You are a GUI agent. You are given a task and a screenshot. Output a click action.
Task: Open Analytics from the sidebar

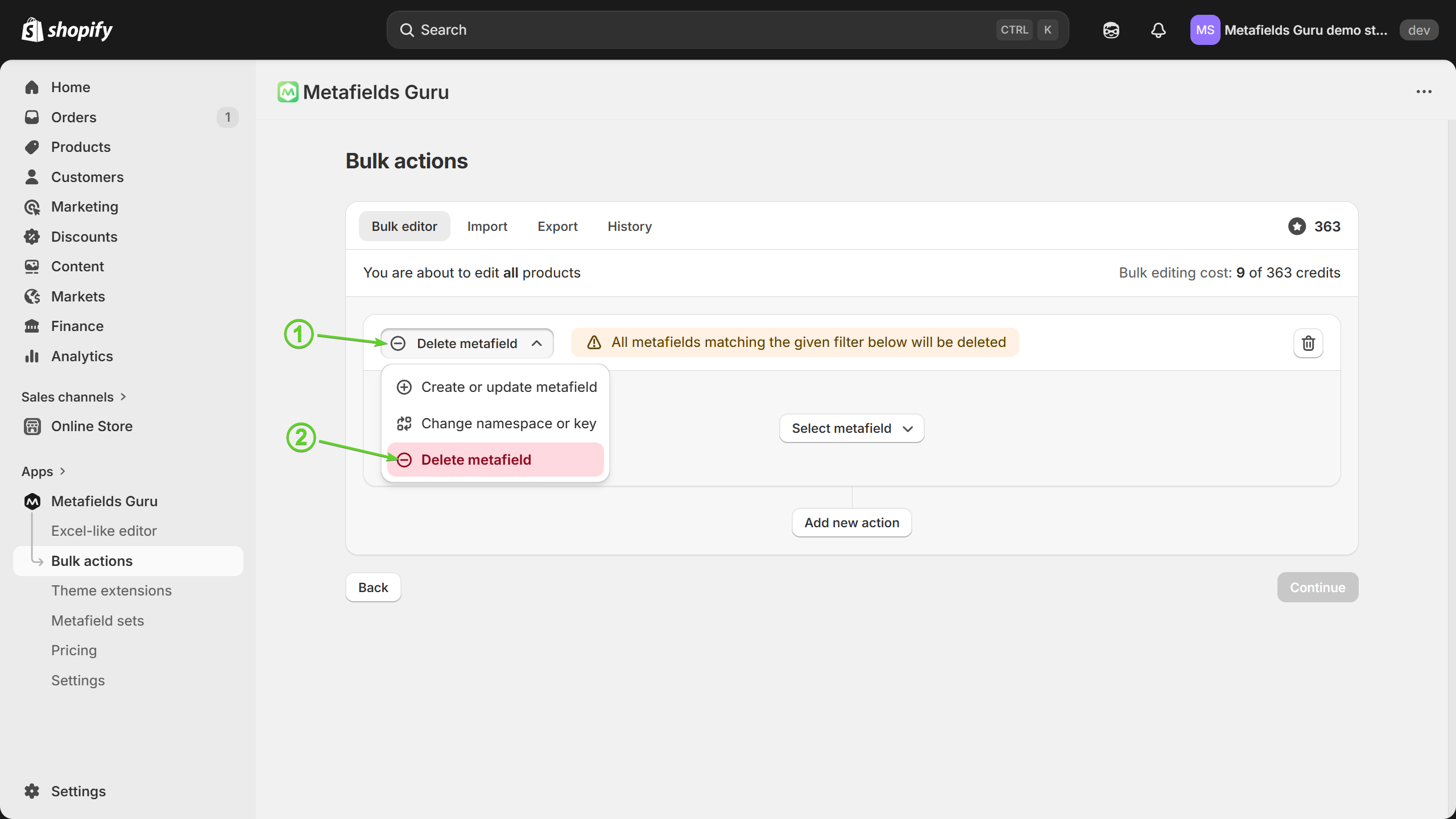point(82,356)
